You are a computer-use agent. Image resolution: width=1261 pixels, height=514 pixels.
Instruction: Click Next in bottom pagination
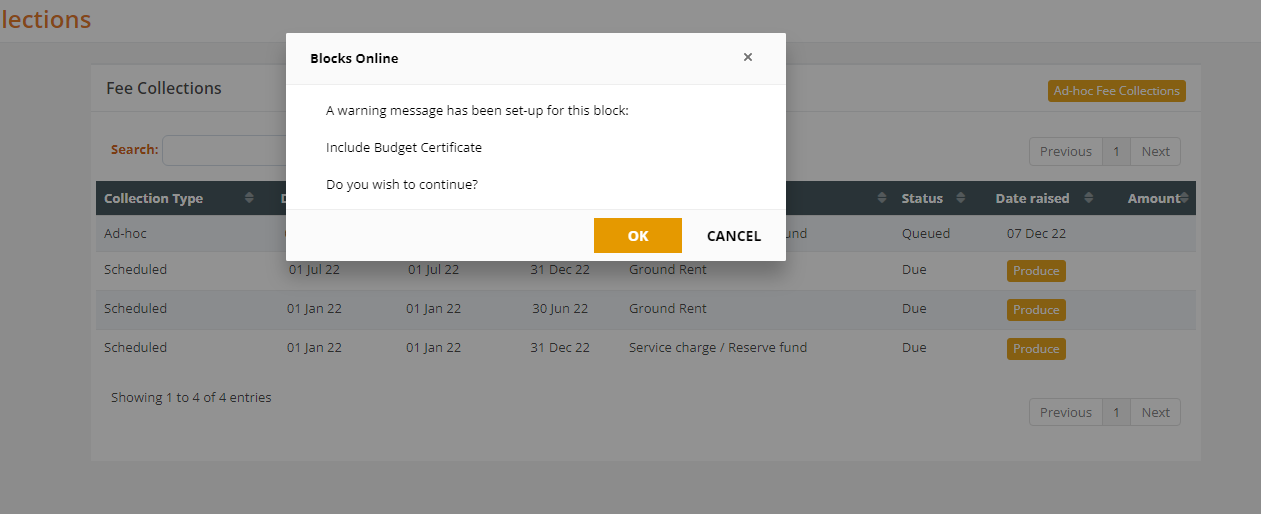(1155, 413)
